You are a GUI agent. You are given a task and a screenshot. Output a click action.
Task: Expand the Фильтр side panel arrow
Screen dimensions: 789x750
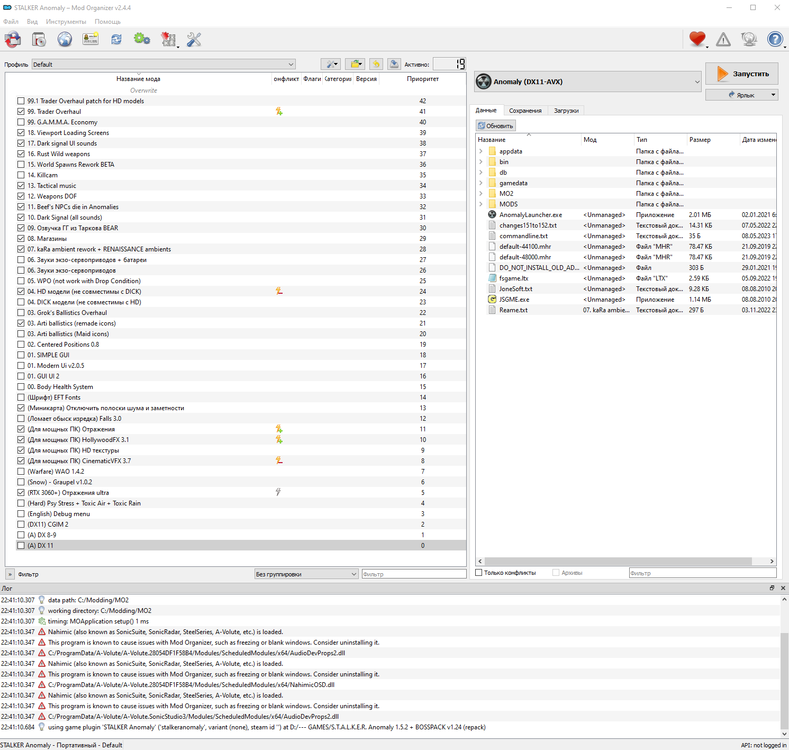point(10,574)
